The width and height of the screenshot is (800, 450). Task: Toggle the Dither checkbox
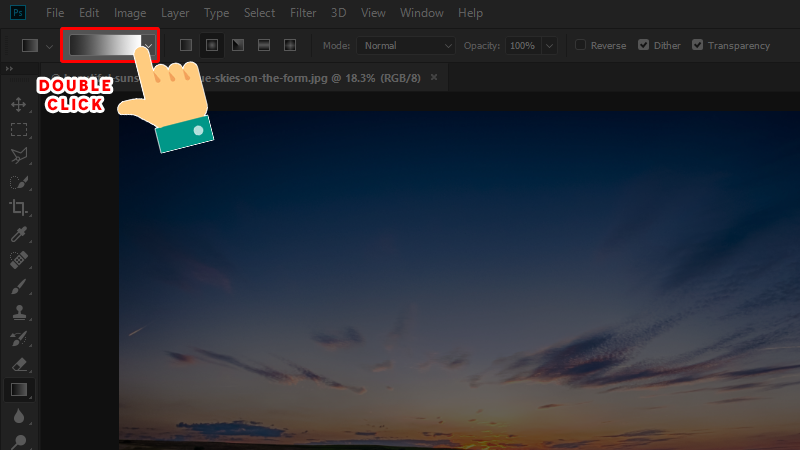pyautogui.click(x=643, y=45)
